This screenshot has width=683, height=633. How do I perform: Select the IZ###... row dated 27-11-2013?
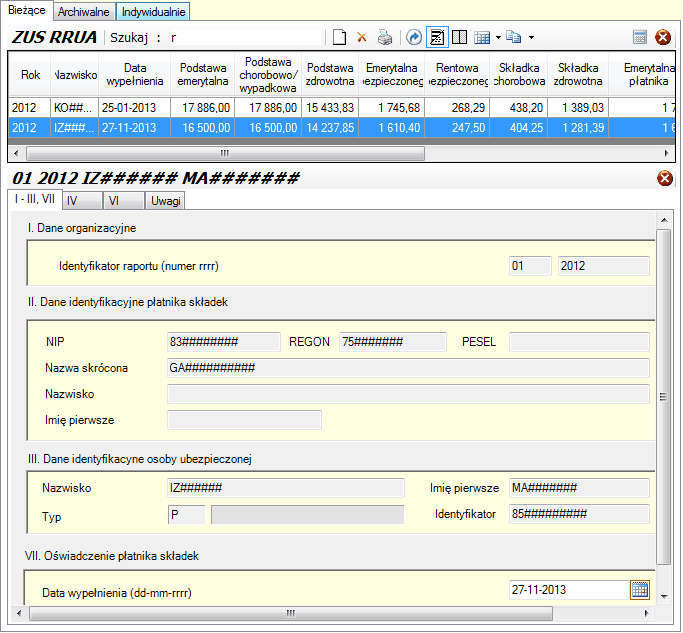tap(342, 128)
